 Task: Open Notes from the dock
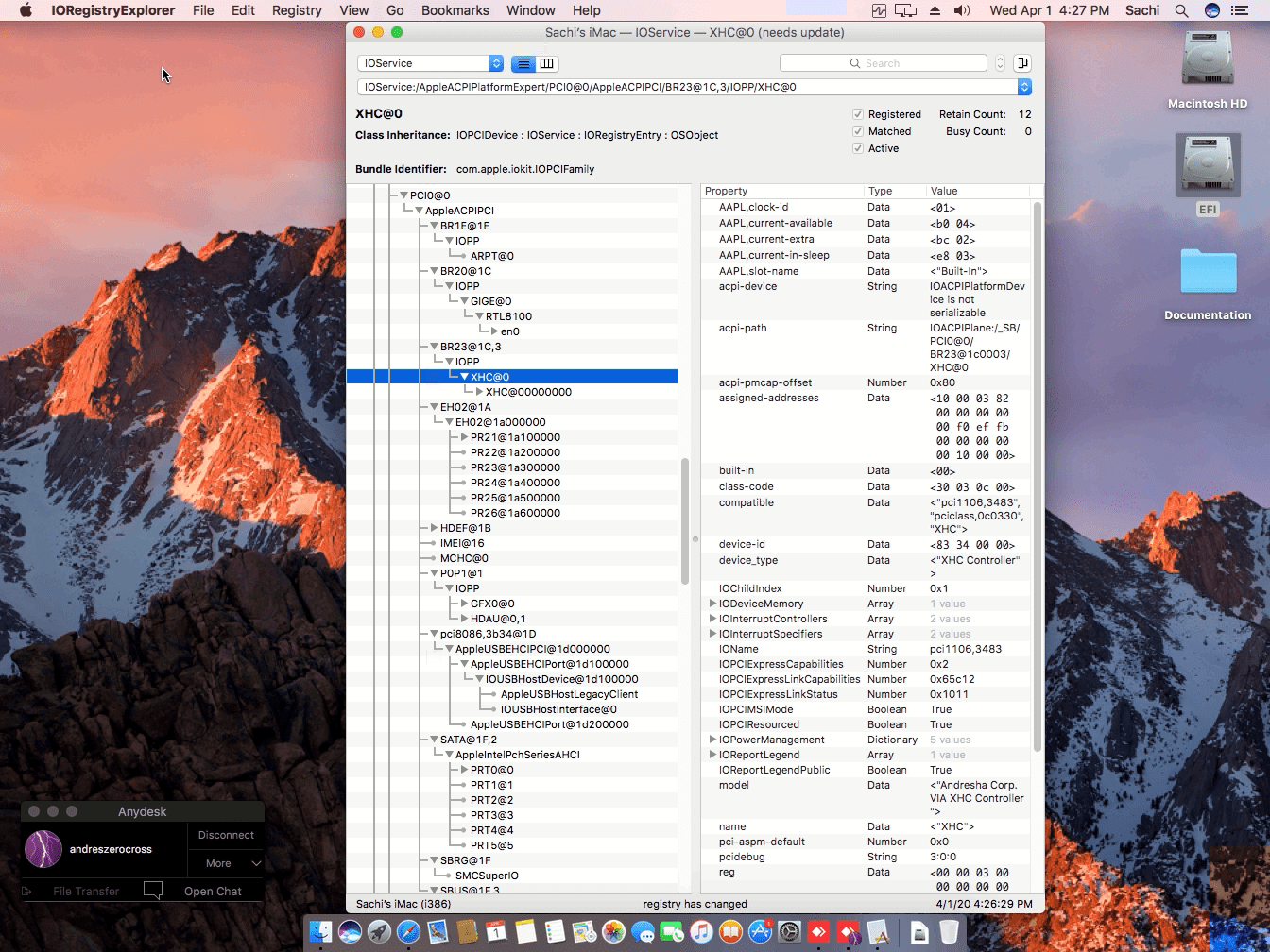[x=526, y=933]
